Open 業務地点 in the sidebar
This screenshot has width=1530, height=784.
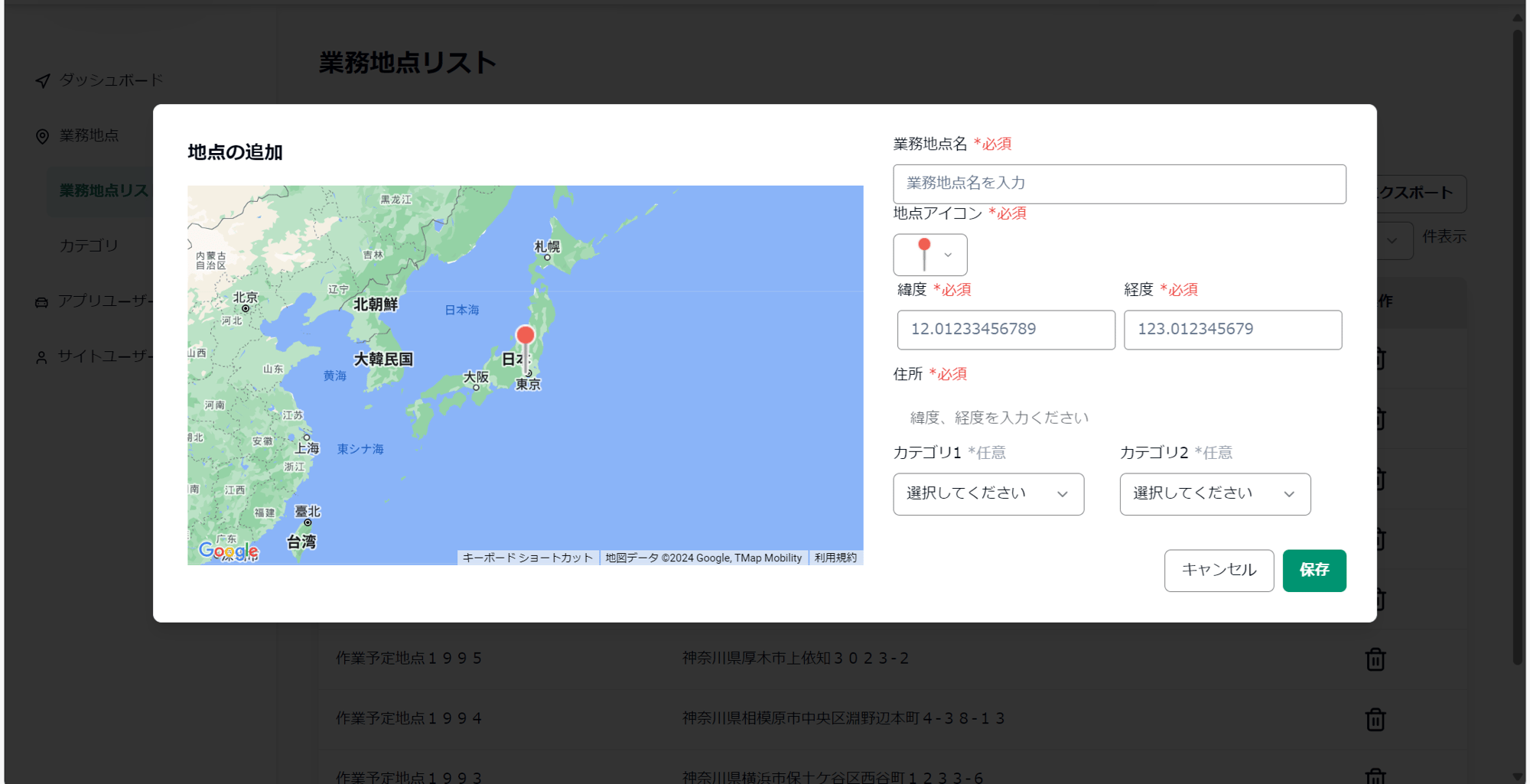pyautogui.click(x=90, y=135)
